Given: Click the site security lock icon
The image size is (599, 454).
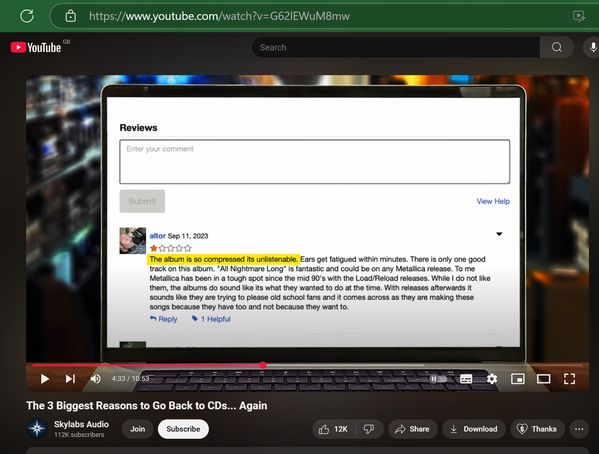Looking at the screenshot, I should 71,16.
